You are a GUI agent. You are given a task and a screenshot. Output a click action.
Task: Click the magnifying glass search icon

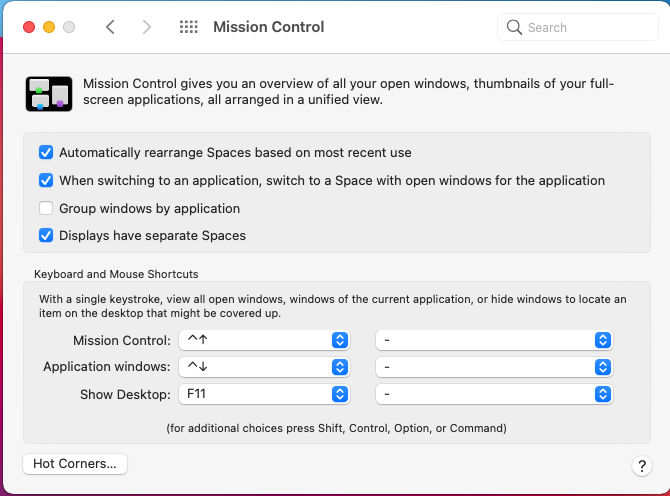point(515,27)
